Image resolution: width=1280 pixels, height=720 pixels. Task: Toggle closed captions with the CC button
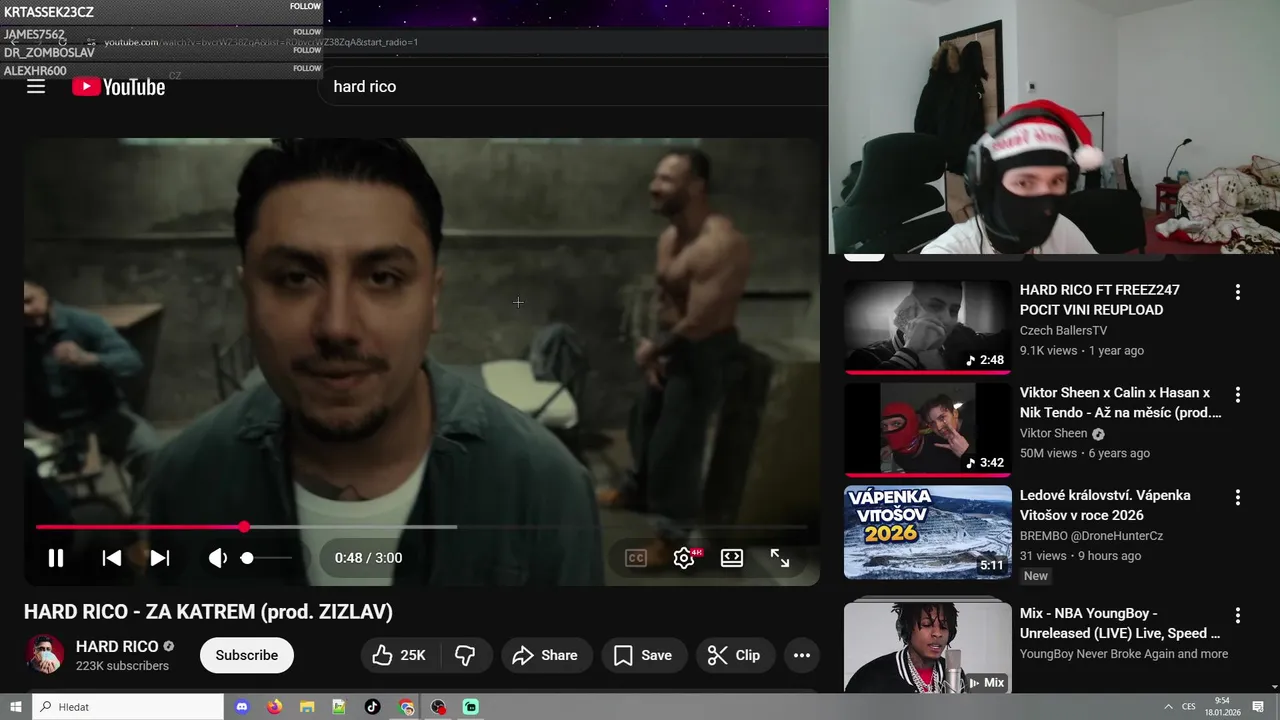coord(636,558)
